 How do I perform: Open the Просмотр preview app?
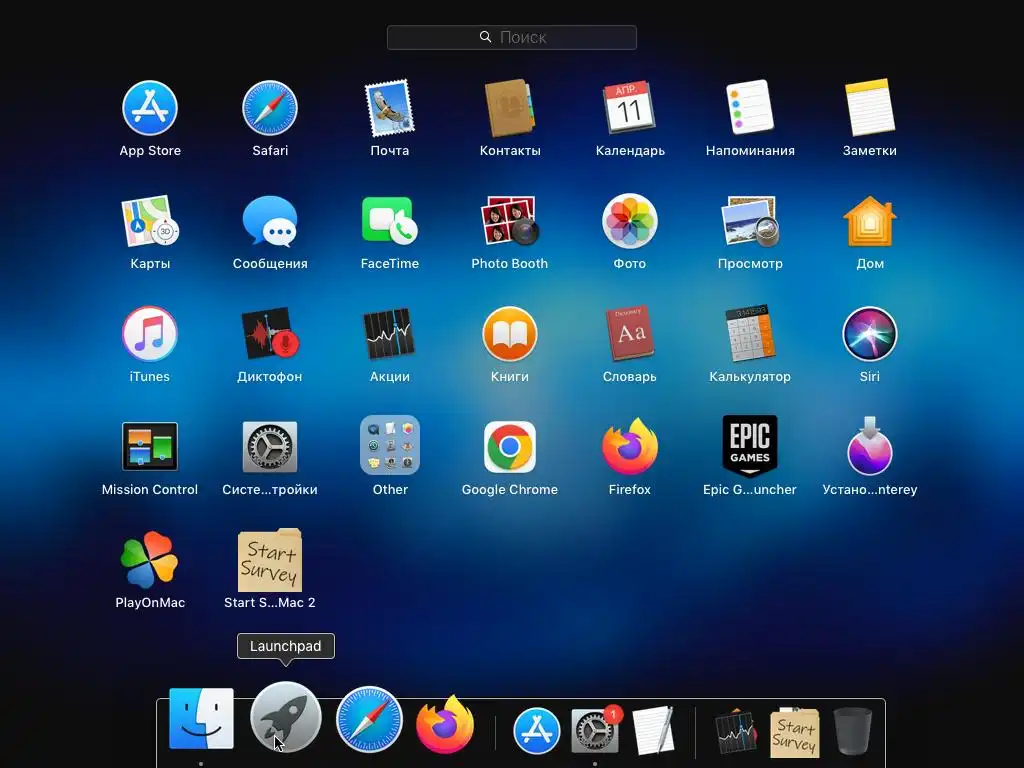click(x=750, y=221)
